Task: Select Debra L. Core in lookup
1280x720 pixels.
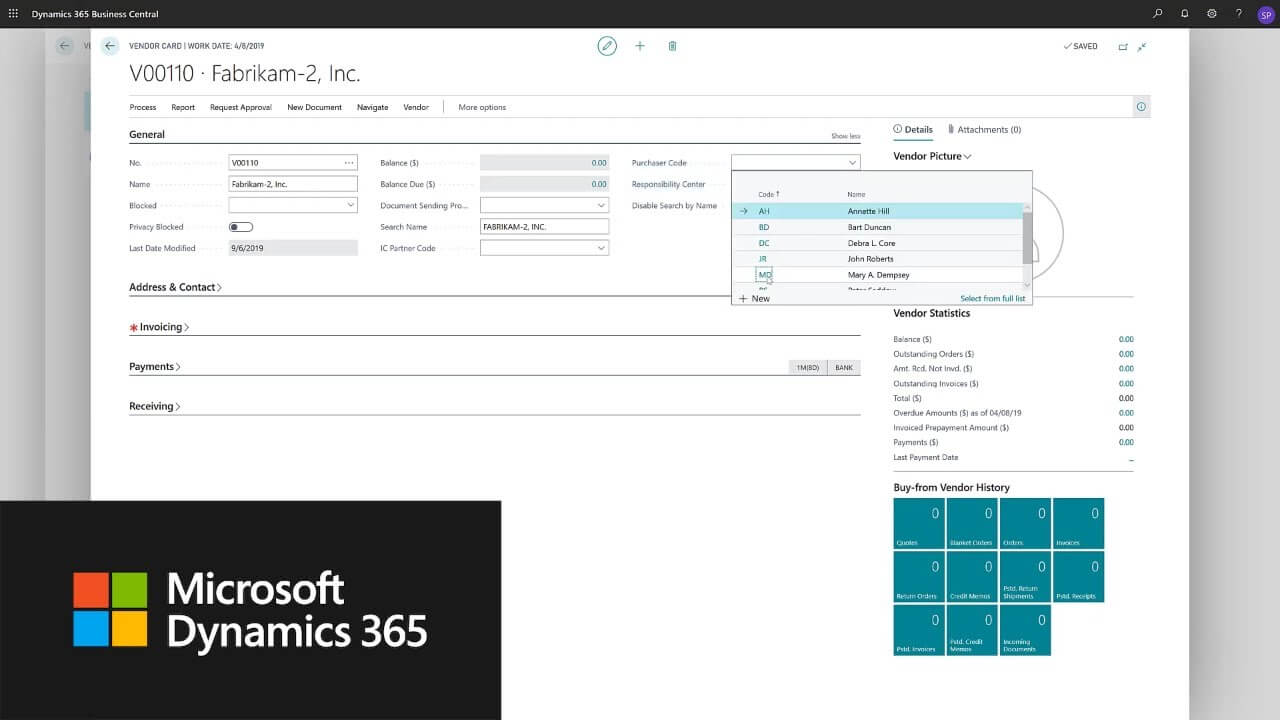Action: pos(872,243)
